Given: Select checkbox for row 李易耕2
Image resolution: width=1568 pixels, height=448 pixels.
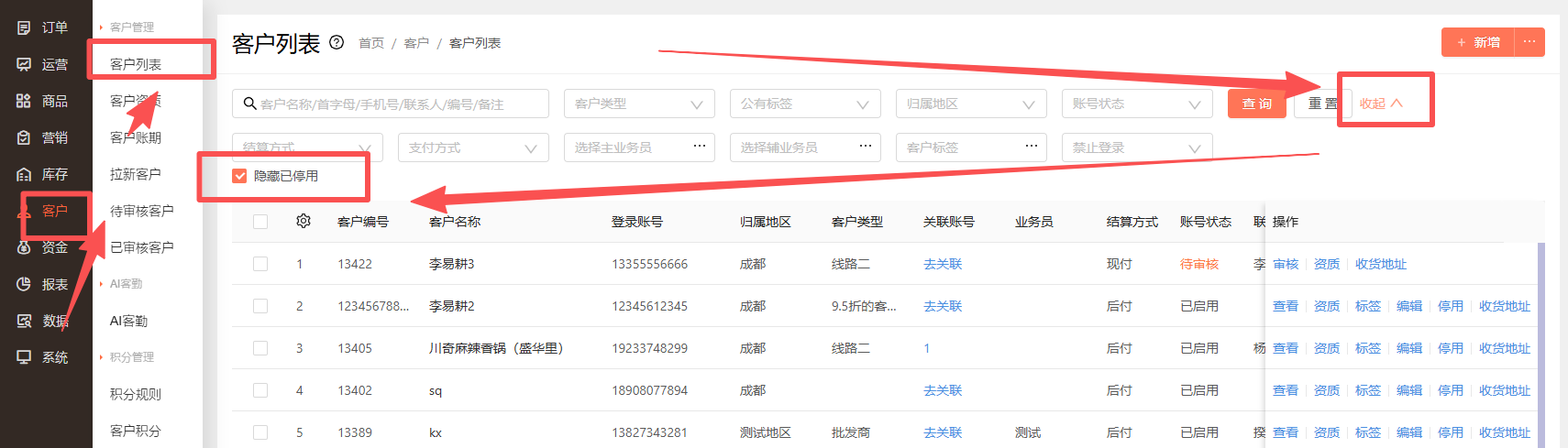Looking at the screenshot, I should [260, 306].
